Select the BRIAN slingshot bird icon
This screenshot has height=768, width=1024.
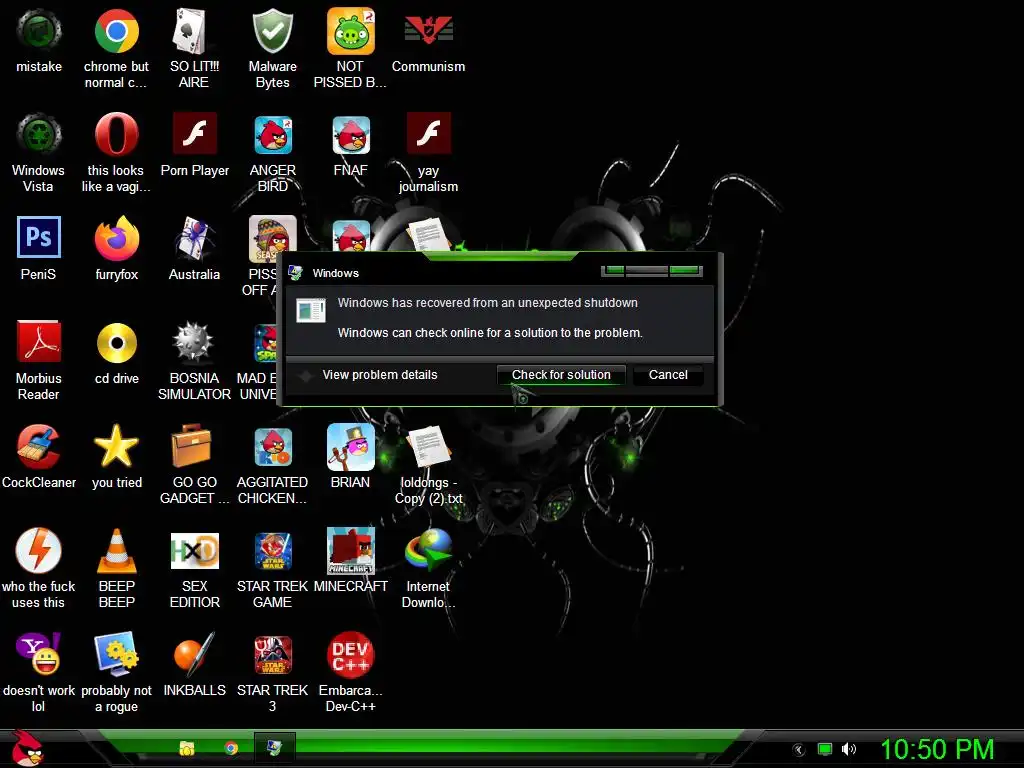coord(351,447)
